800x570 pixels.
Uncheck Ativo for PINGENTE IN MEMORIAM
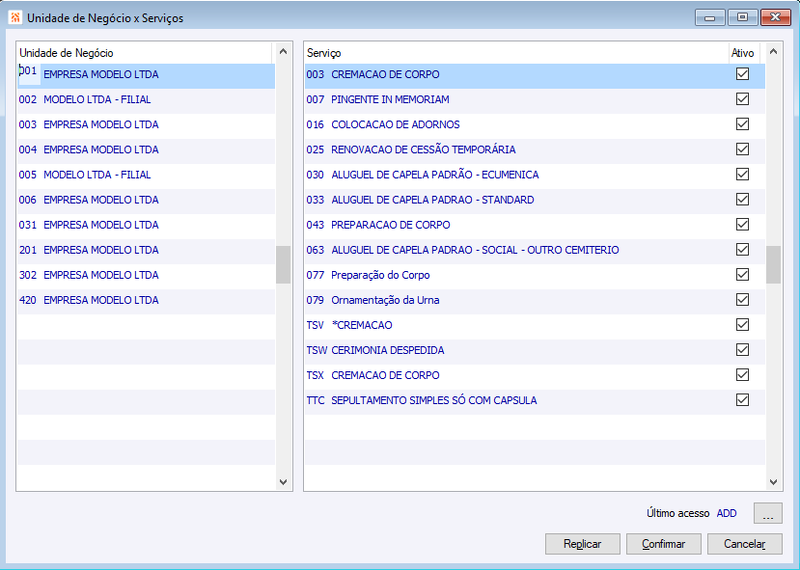pos(742,99)
